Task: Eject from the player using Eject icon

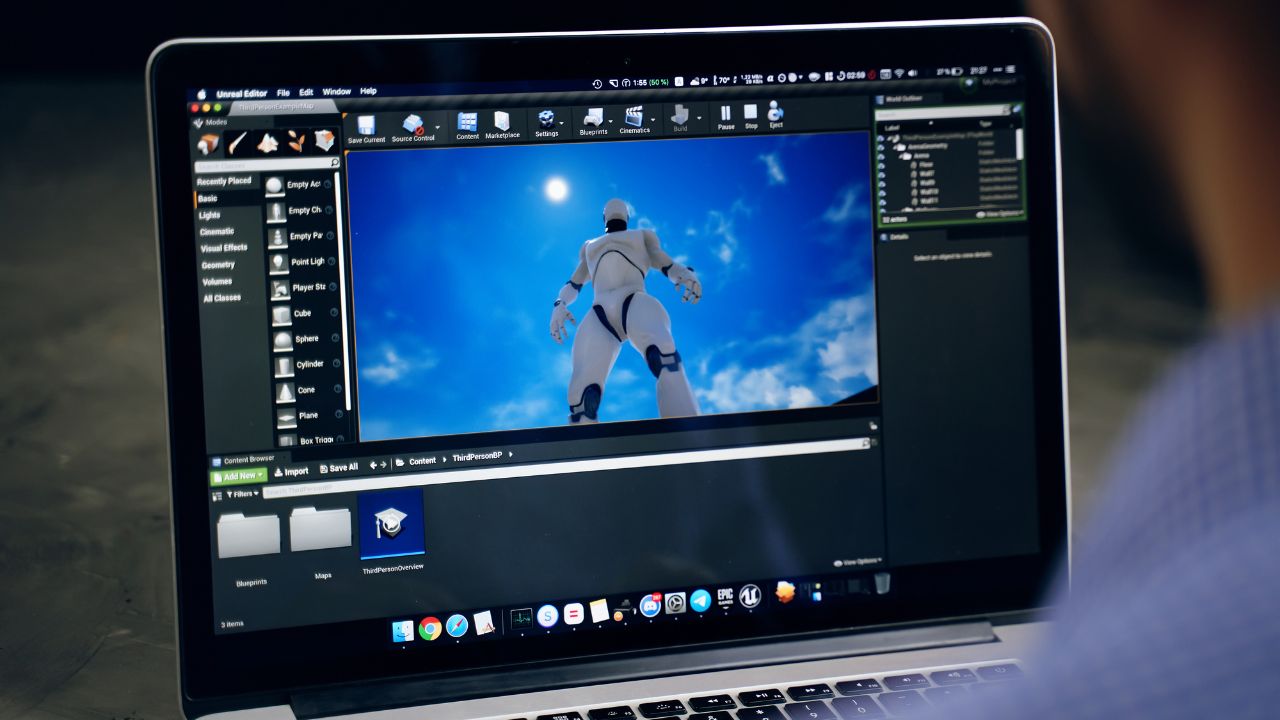Action: 775,113
